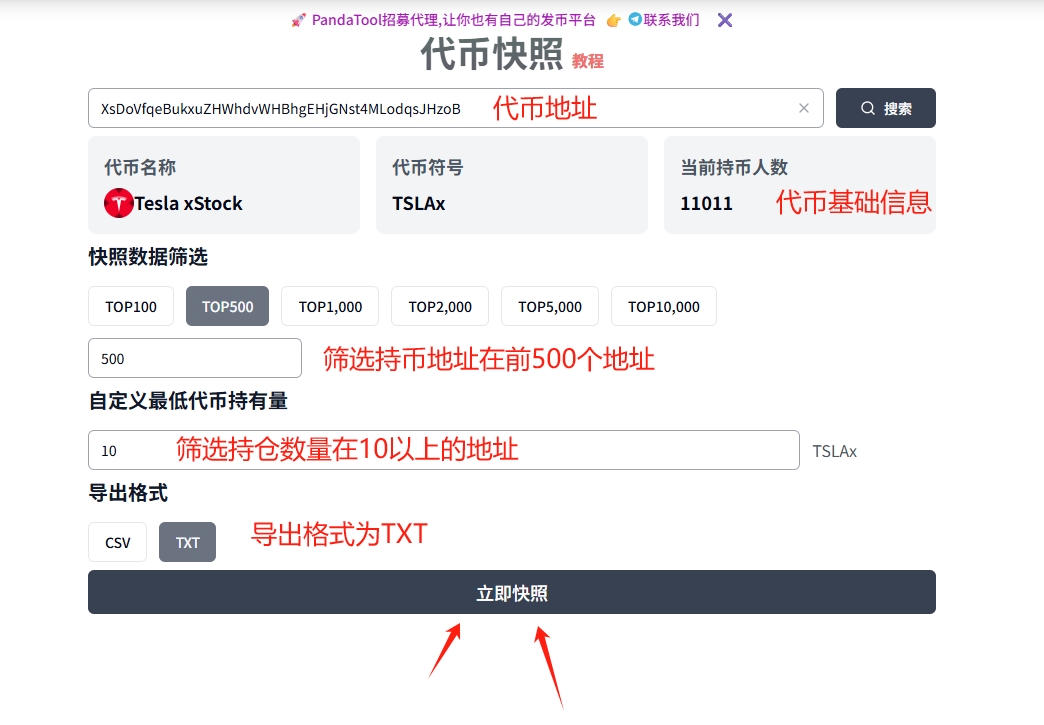Click the TSLAx unit label beside minimum holding
The width and height of the screenshot is (1044, 725).
click(x=834, y=451)
